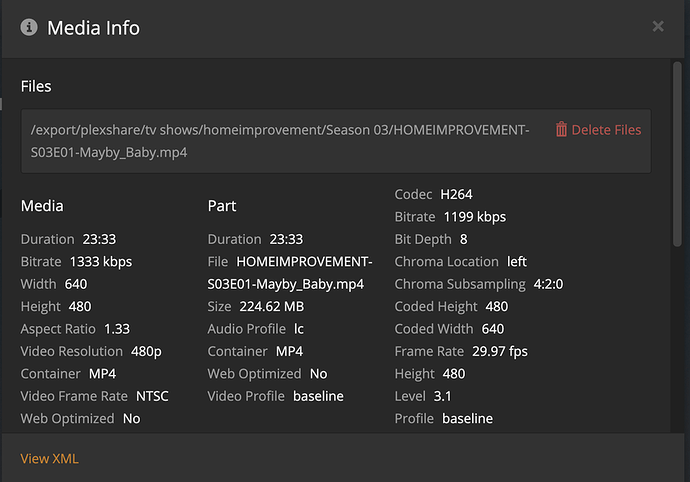The width and height of the screenshot is (690, 482).
Task: Open the View XML link
Action: click(49, 459)
